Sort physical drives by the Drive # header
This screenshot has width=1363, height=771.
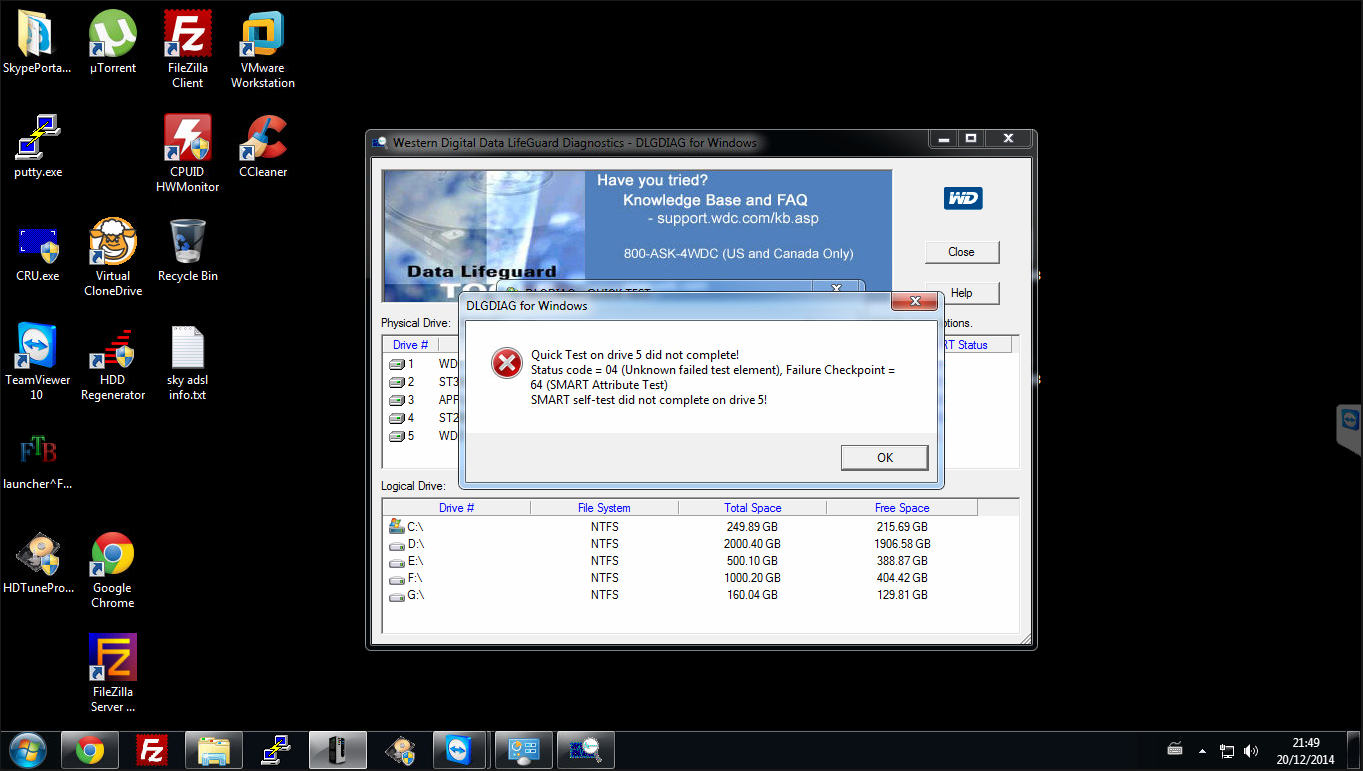point(411,345)
